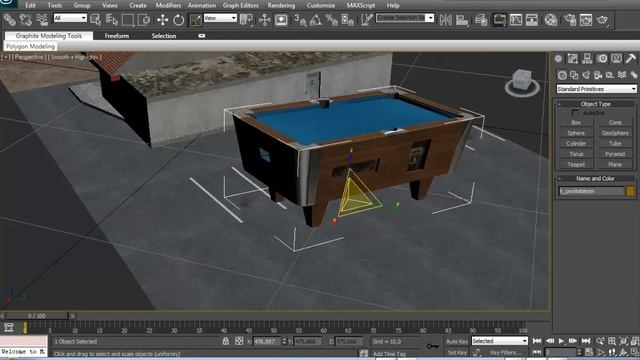The height and width of the screenshot is (360, 640).
Task: Click the Auto Key button
Action: coord(457,341)
